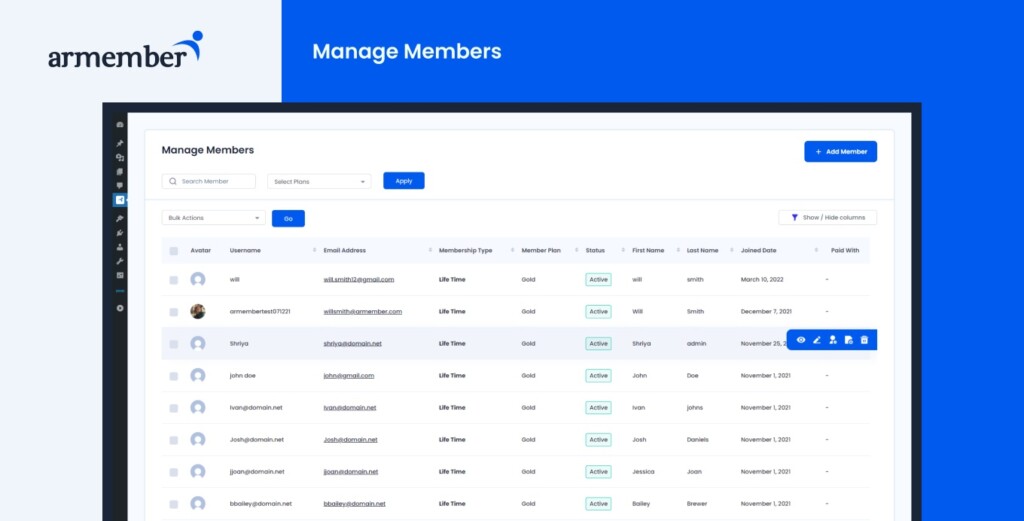Open the Select Plans dropdown

[319, 182]
